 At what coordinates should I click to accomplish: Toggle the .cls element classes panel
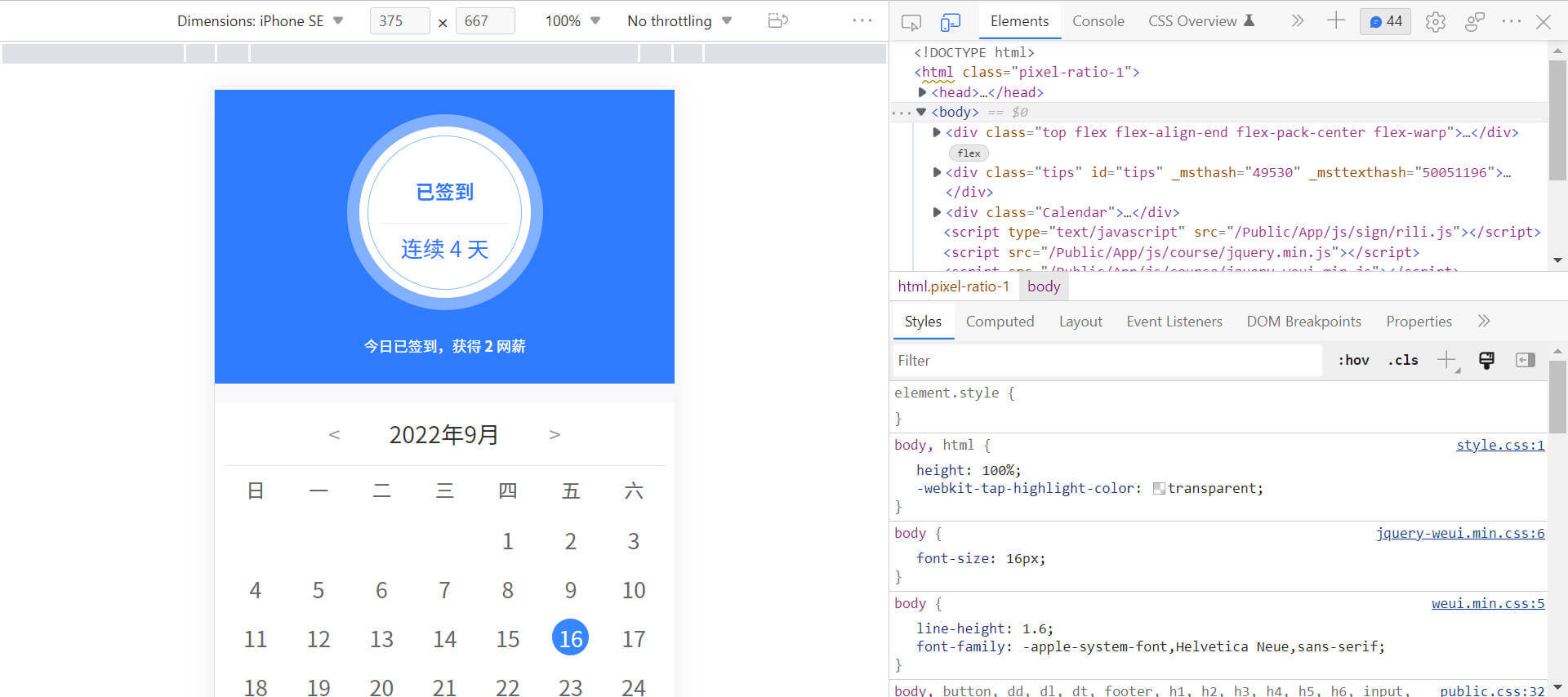pyautogui.click(x=1402, y=360)
